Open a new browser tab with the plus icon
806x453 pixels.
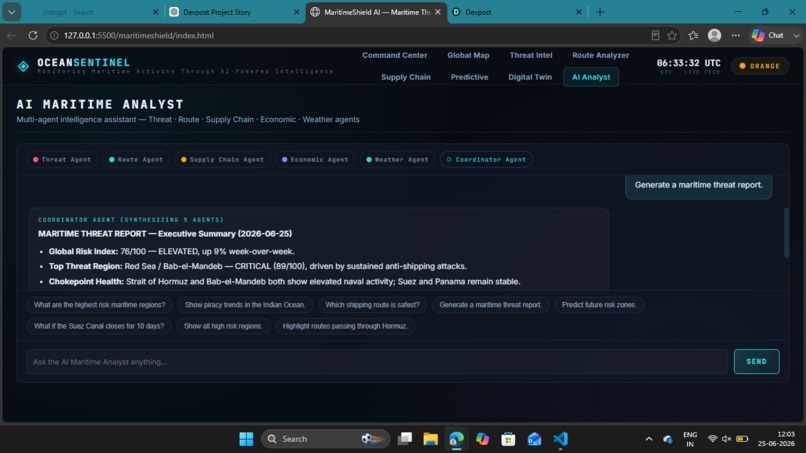tap(600, 12)
